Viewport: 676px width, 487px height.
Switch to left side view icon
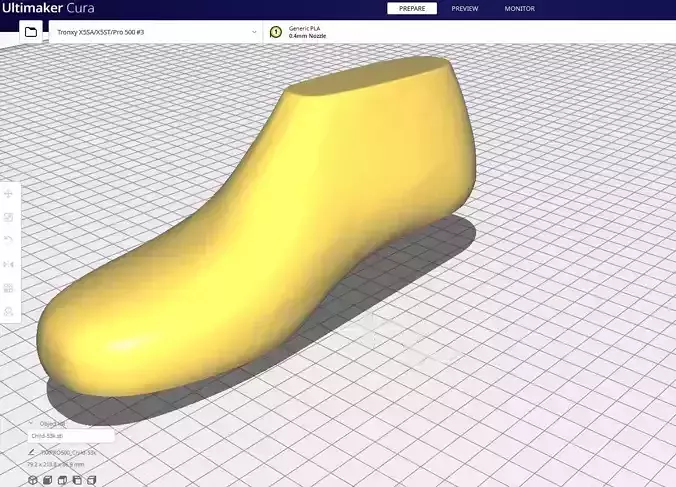[x=77, y=480]
